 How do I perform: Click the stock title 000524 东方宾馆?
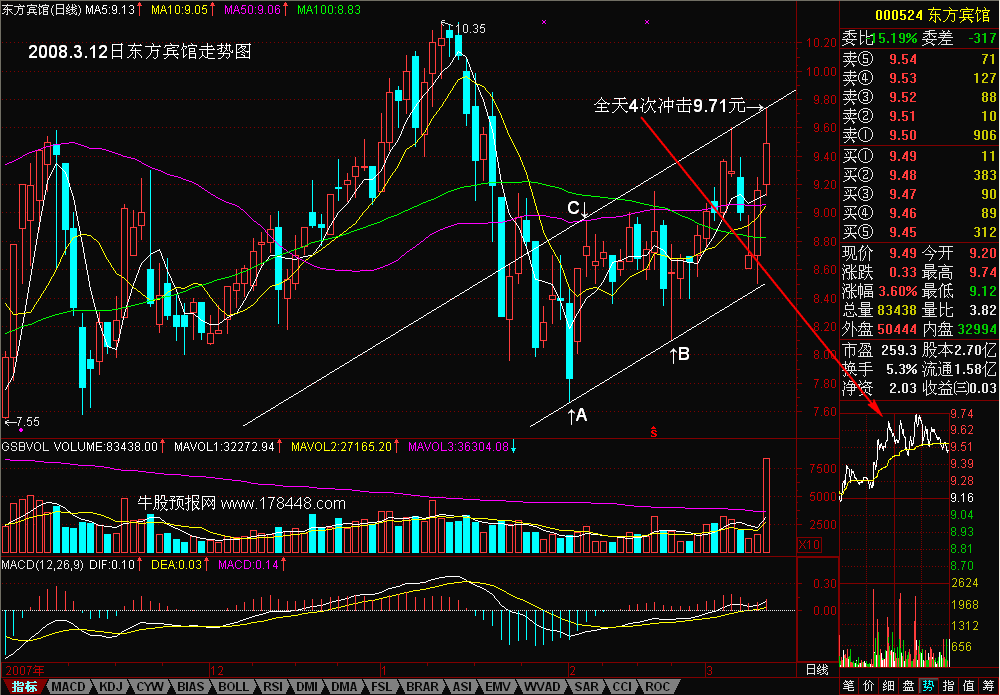tap(932, 16)
